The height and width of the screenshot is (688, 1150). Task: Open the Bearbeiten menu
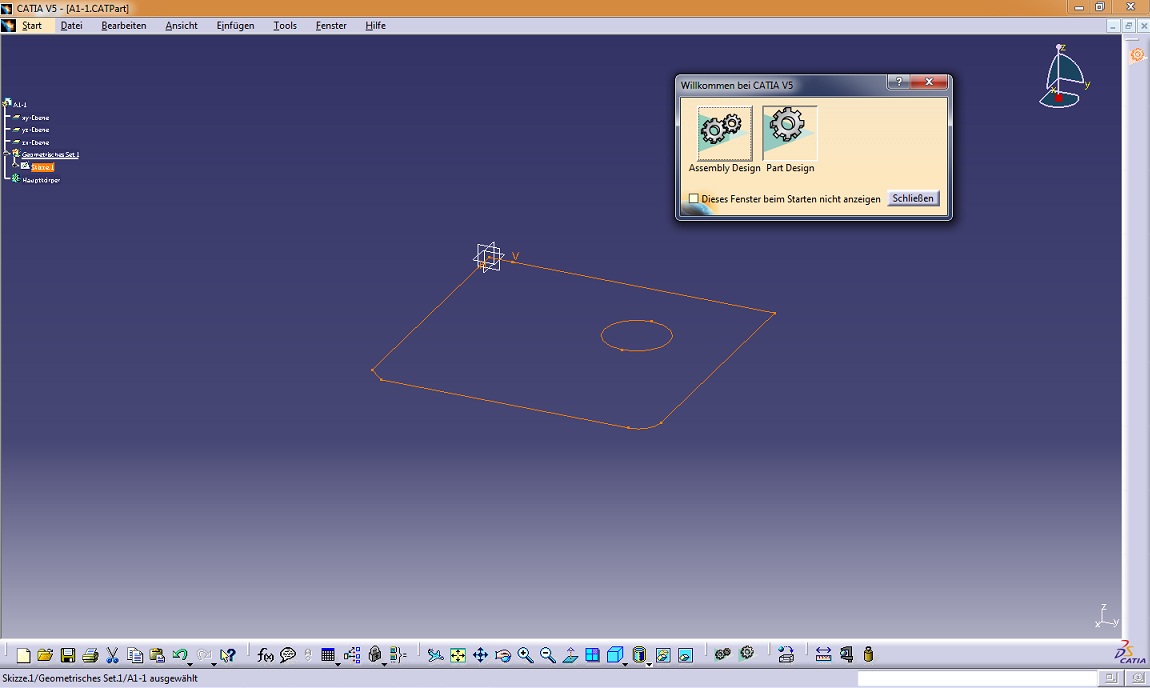click(x=124, y=26)
